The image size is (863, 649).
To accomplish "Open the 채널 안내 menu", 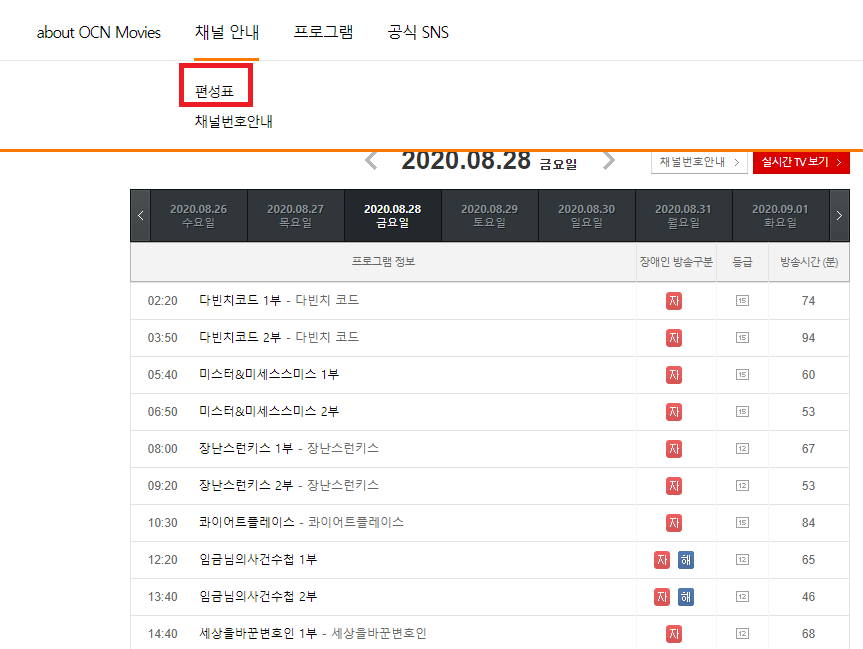I will pos(227,32).
